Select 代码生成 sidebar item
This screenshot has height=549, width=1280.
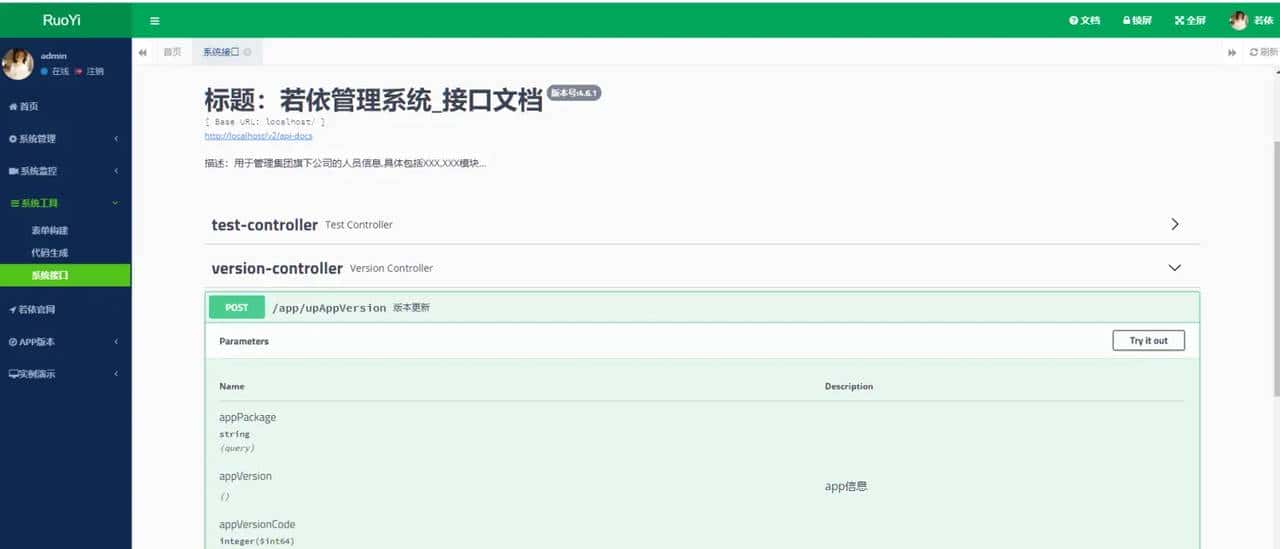[50, 253]
